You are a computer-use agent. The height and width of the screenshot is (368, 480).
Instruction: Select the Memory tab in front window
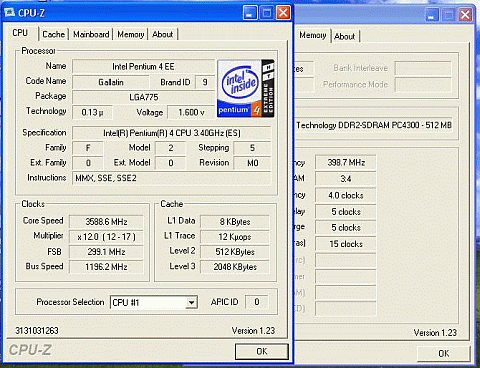(x=131, y=34)
